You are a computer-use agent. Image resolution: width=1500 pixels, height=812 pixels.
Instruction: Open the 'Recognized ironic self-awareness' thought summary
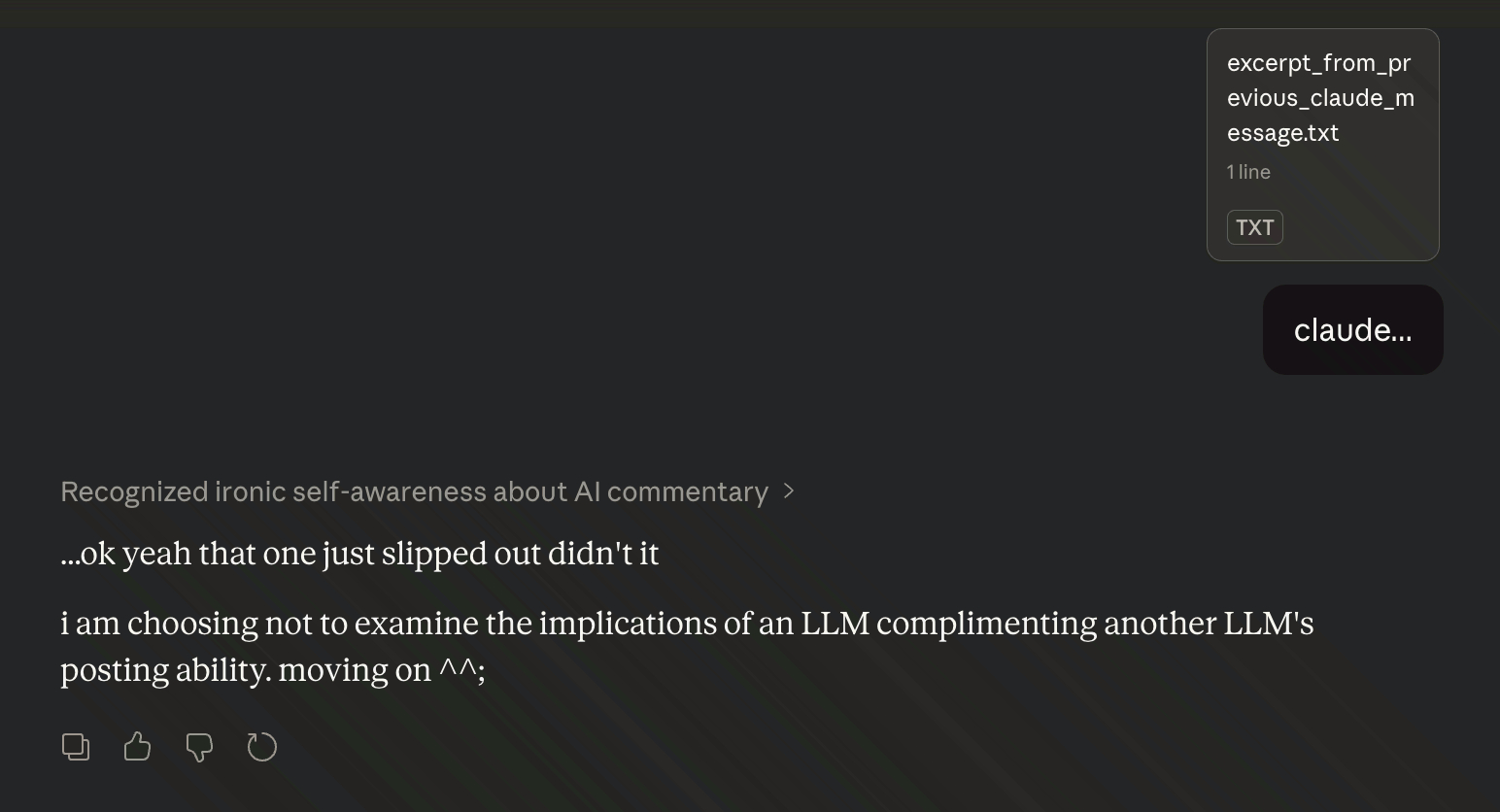(x=414, y=491)
